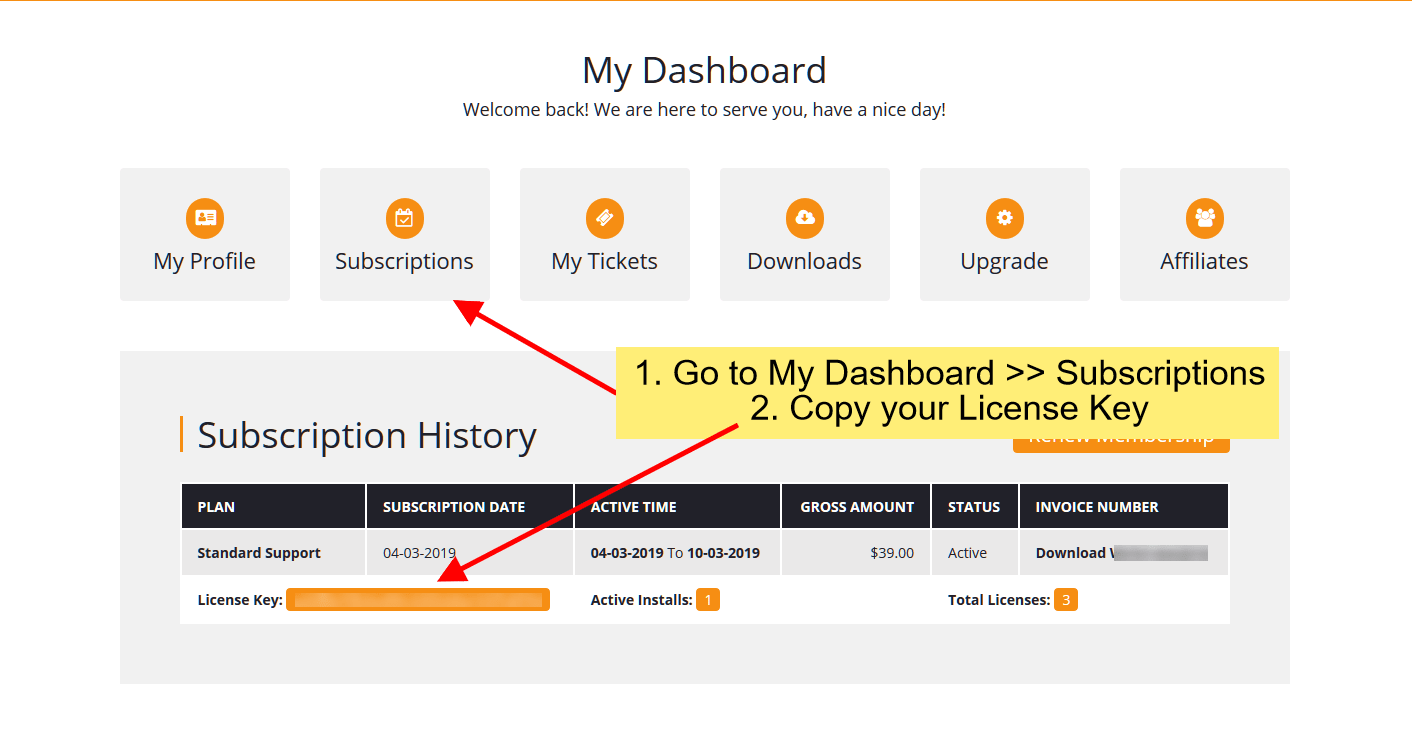Screen dimensions: 1412x738
Task: Click the Active Installs label
Action: pyautogui.click(x=641, y=600)
